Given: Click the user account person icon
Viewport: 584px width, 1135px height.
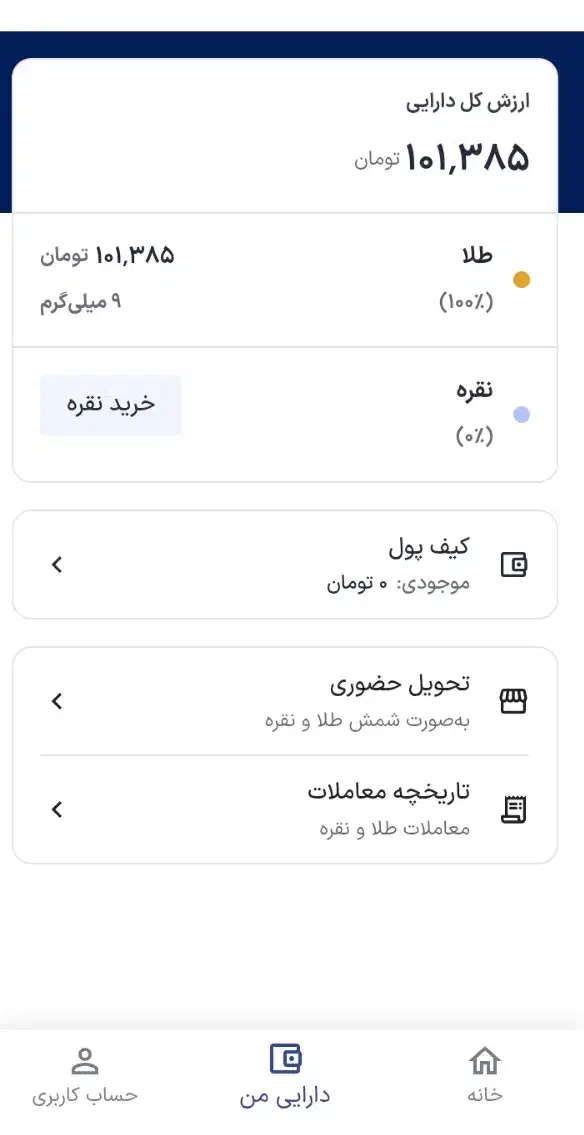Looking at the screenshot, I should [x=86, y=1060].
